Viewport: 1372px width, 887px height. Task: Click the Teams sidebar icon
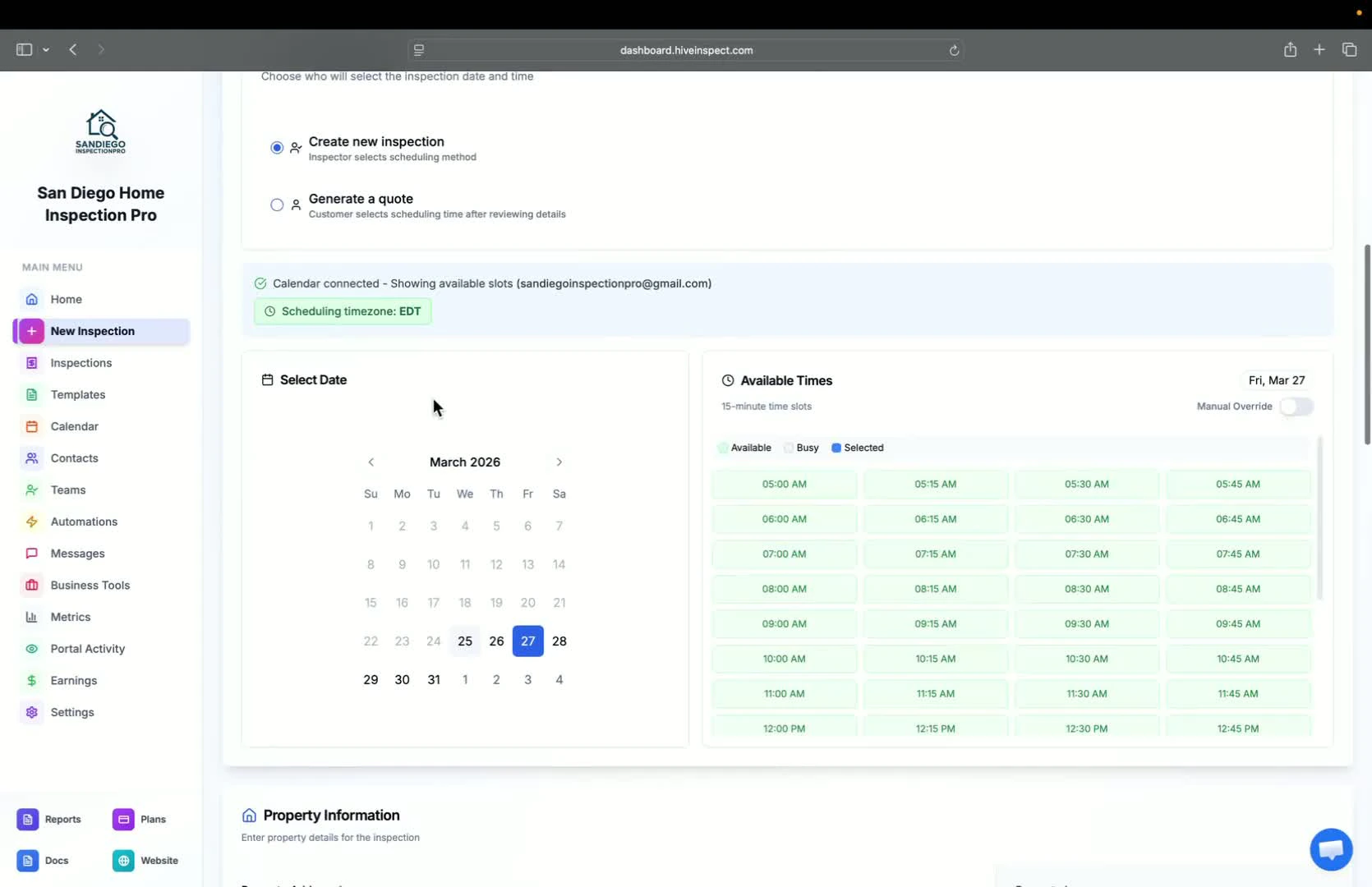click(x=31, y=490)
